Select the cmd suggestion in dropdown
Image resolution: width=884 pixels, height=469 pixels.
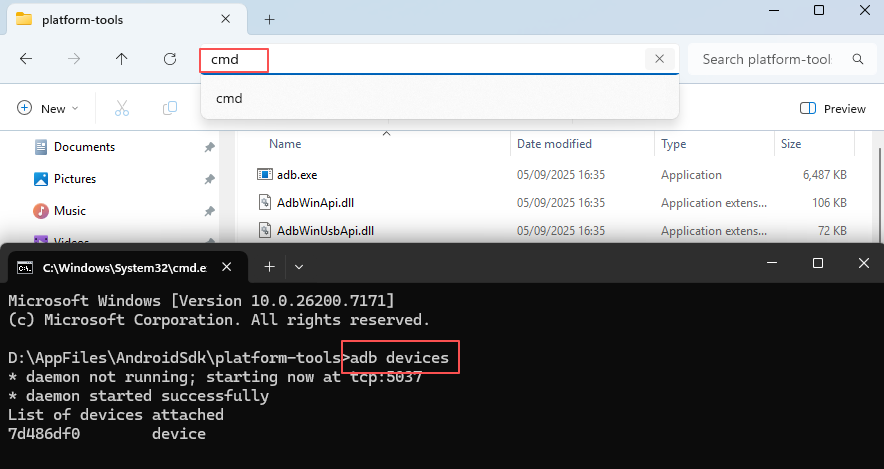[229, 98]
